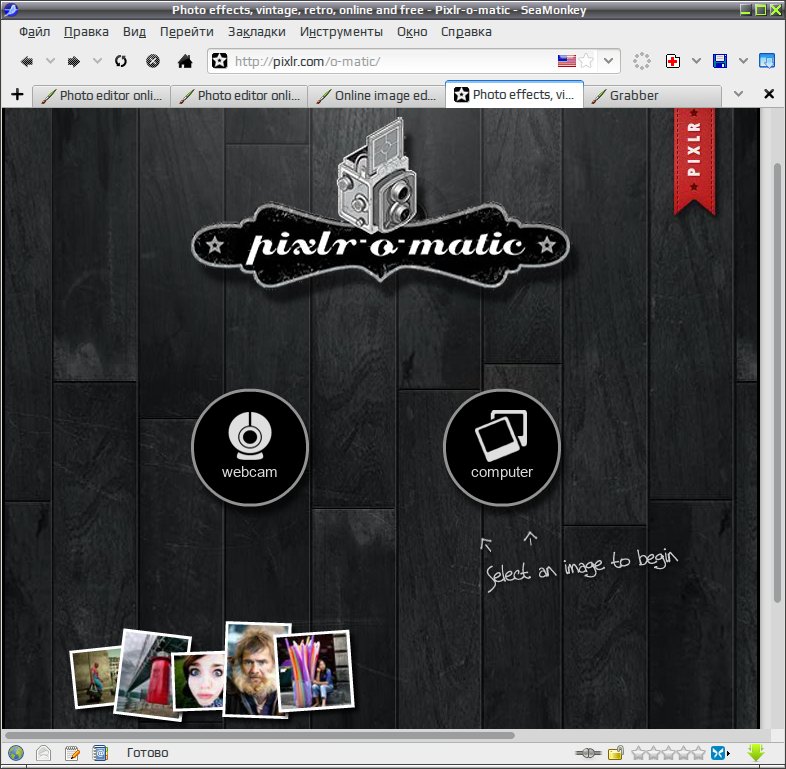Image resolution: width=786 pixels, height=769 pixels.
Task: Open the Инструменты menu
Action: click(x=341, y=32)
